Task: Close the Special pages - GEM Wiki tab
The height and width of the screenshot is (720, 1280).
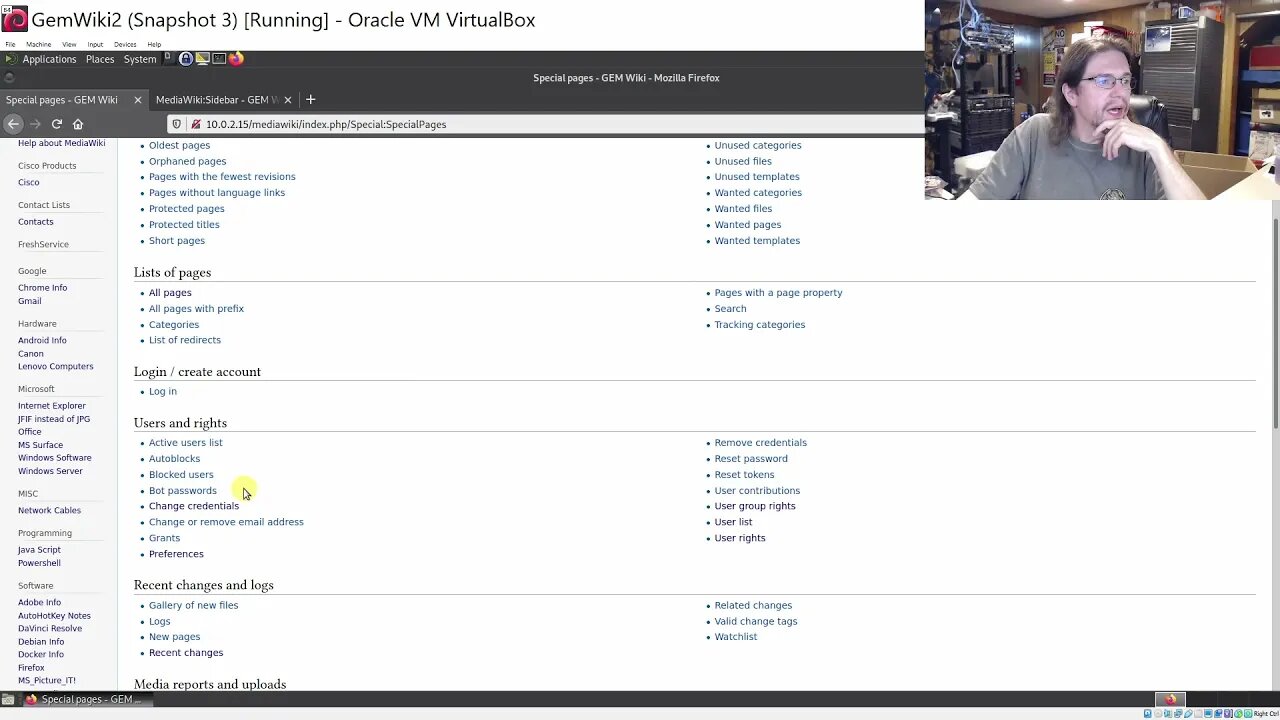Action: click(138, 100)
